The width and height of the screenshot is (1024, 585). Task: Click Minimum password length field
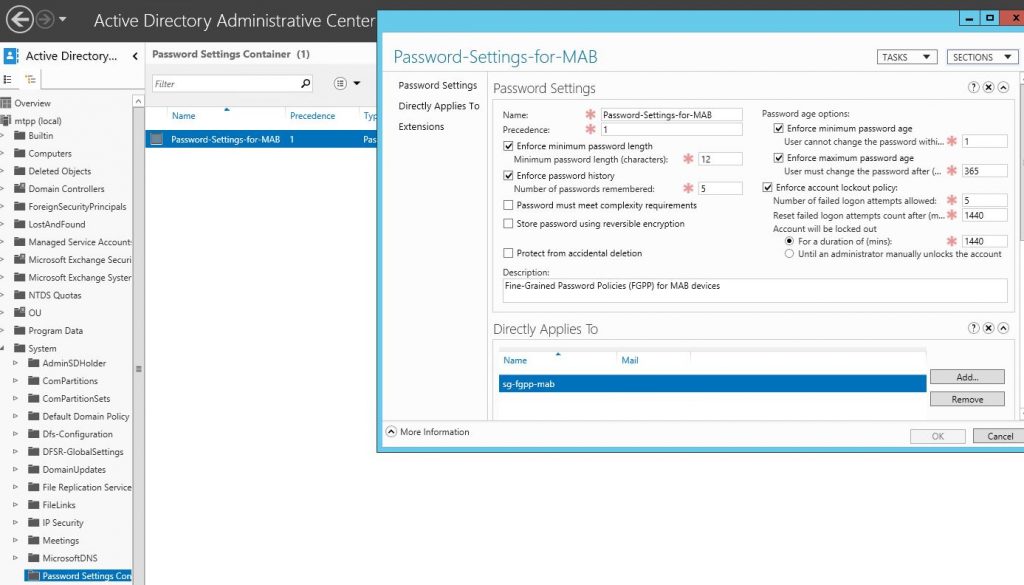click(x=720, y=159)
